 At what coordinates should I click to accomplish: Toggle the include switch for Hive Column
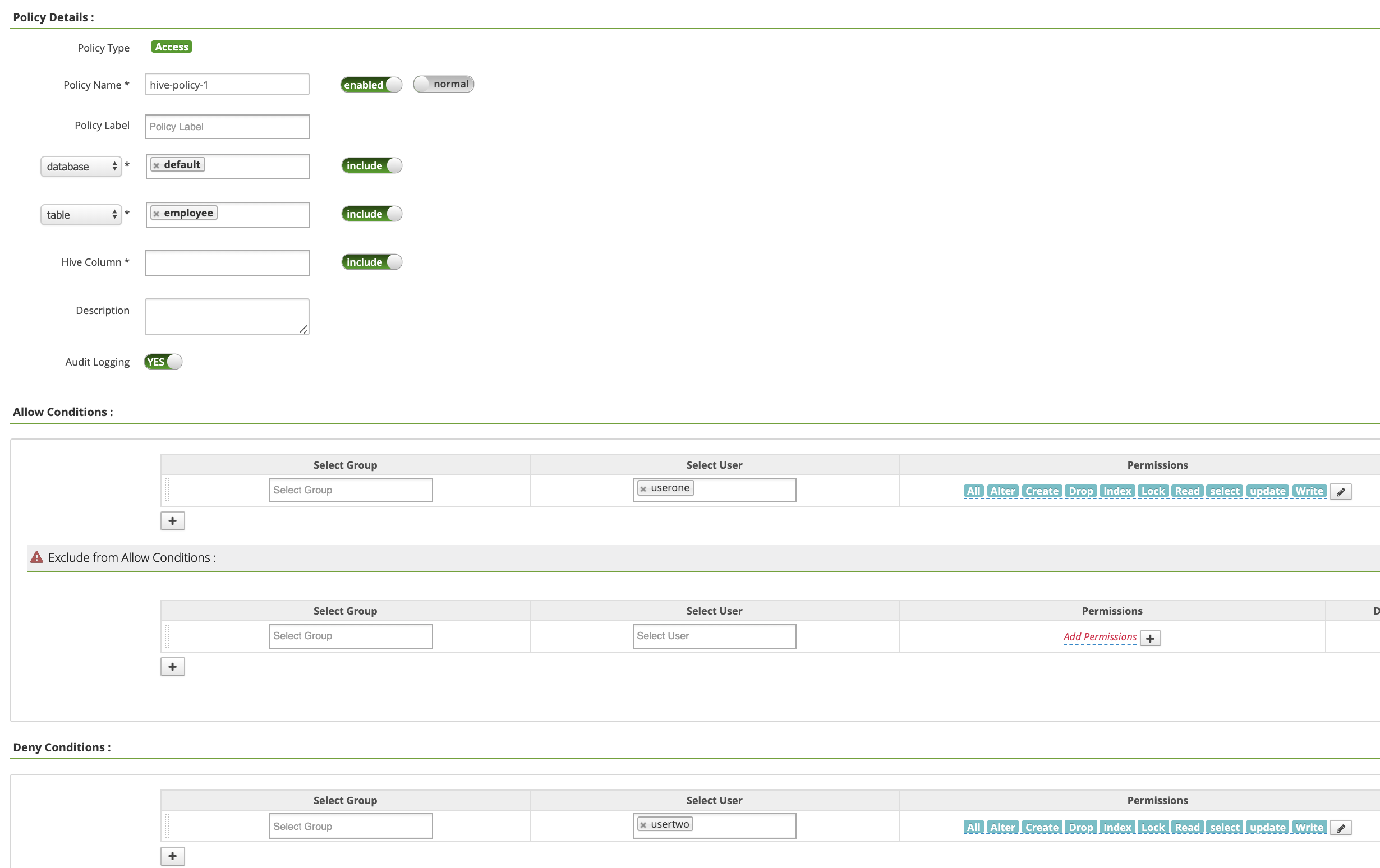click(x=371, y=262)
